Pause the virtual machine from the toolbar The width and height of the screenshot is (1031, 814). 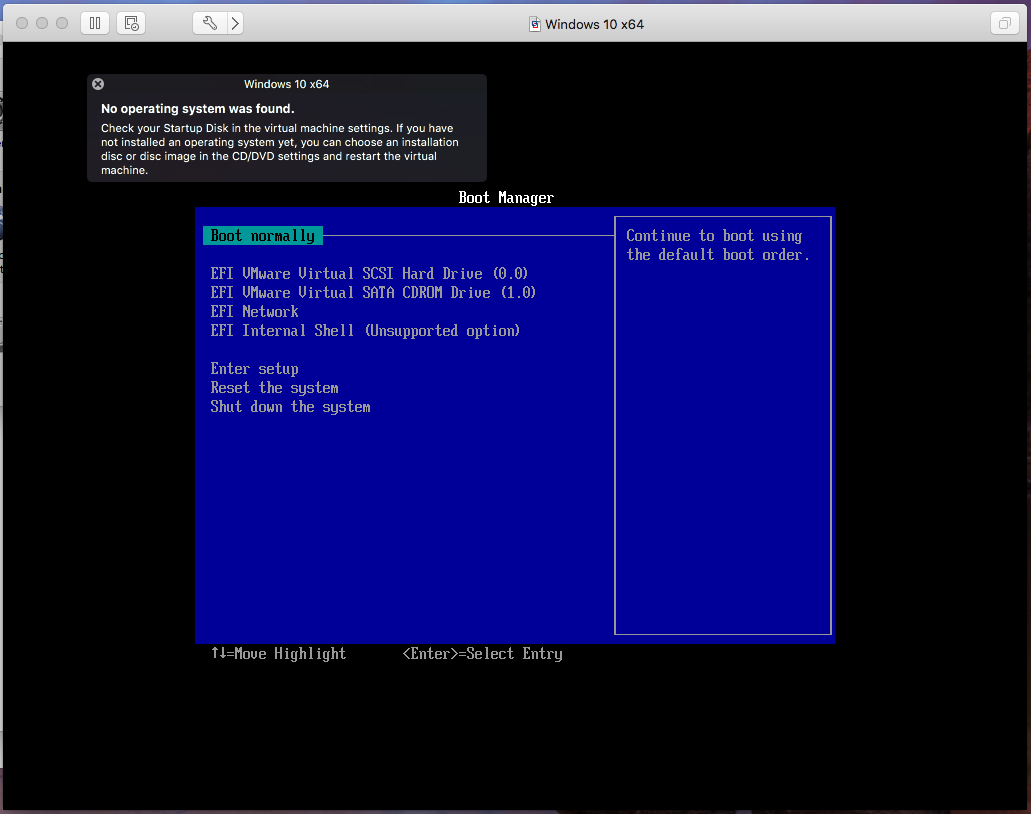[x=95, y=24]
